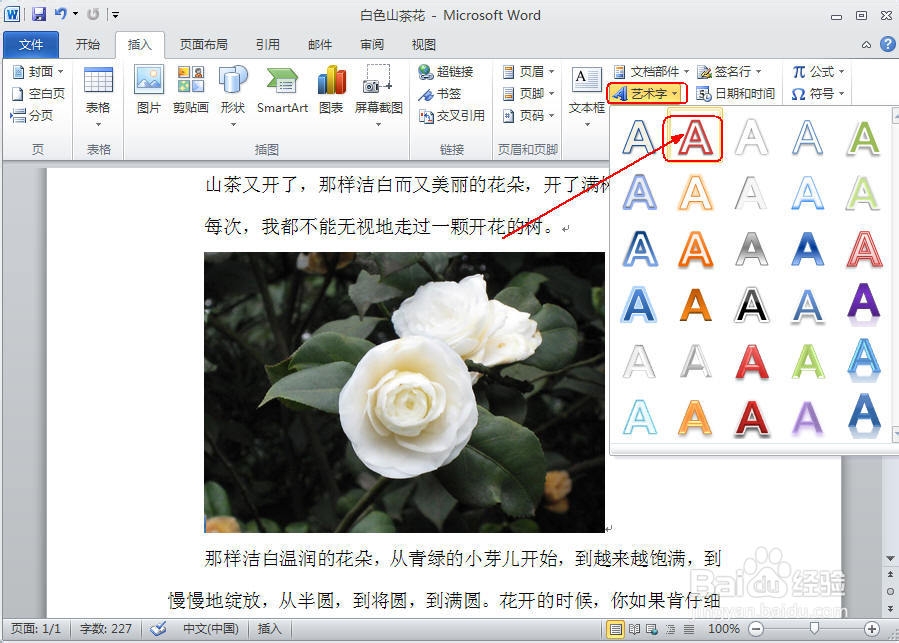
Task: Click the Save icon in quick access toolbar
Action: tap(38, 14)
